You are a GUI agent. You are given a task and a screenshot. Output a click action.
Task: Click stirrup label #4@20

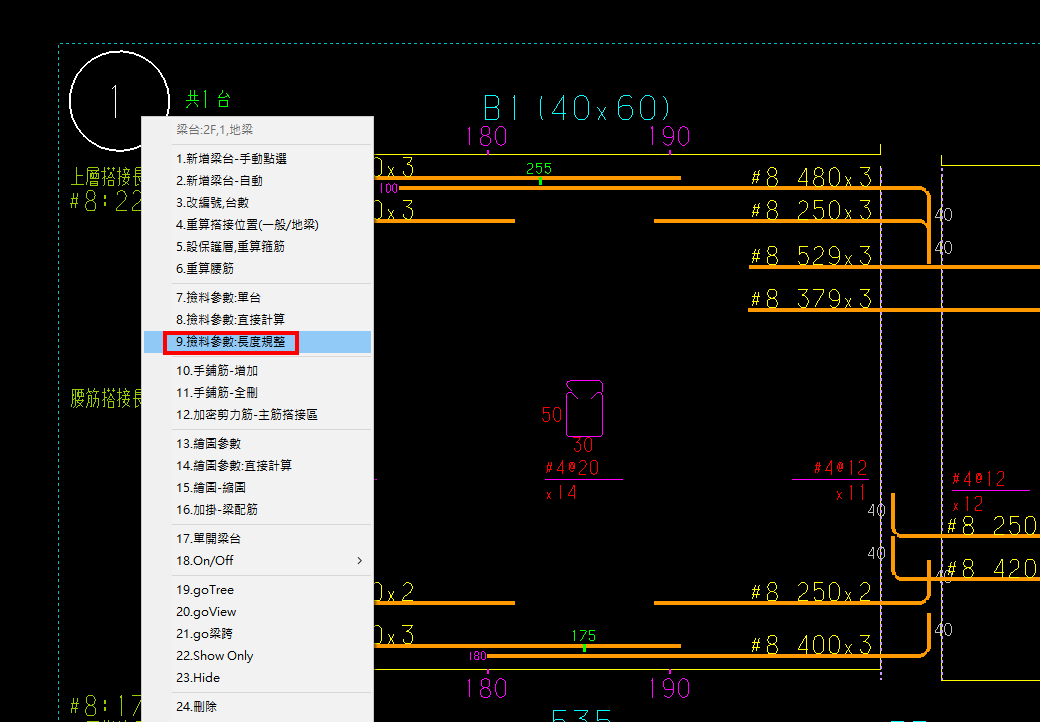[x=572, y=468]
